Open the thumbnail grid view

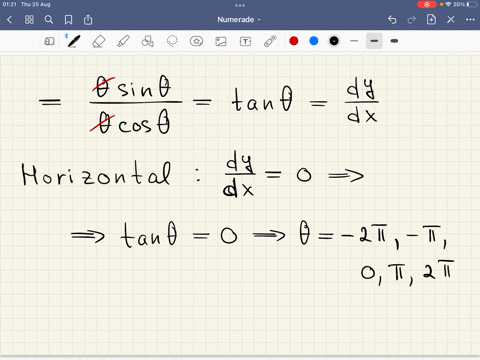pos(29,20)
